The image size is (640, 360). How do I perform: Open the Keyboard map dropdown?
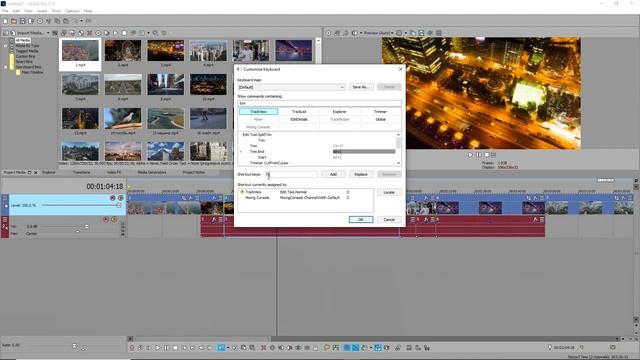tap(342, 87)
